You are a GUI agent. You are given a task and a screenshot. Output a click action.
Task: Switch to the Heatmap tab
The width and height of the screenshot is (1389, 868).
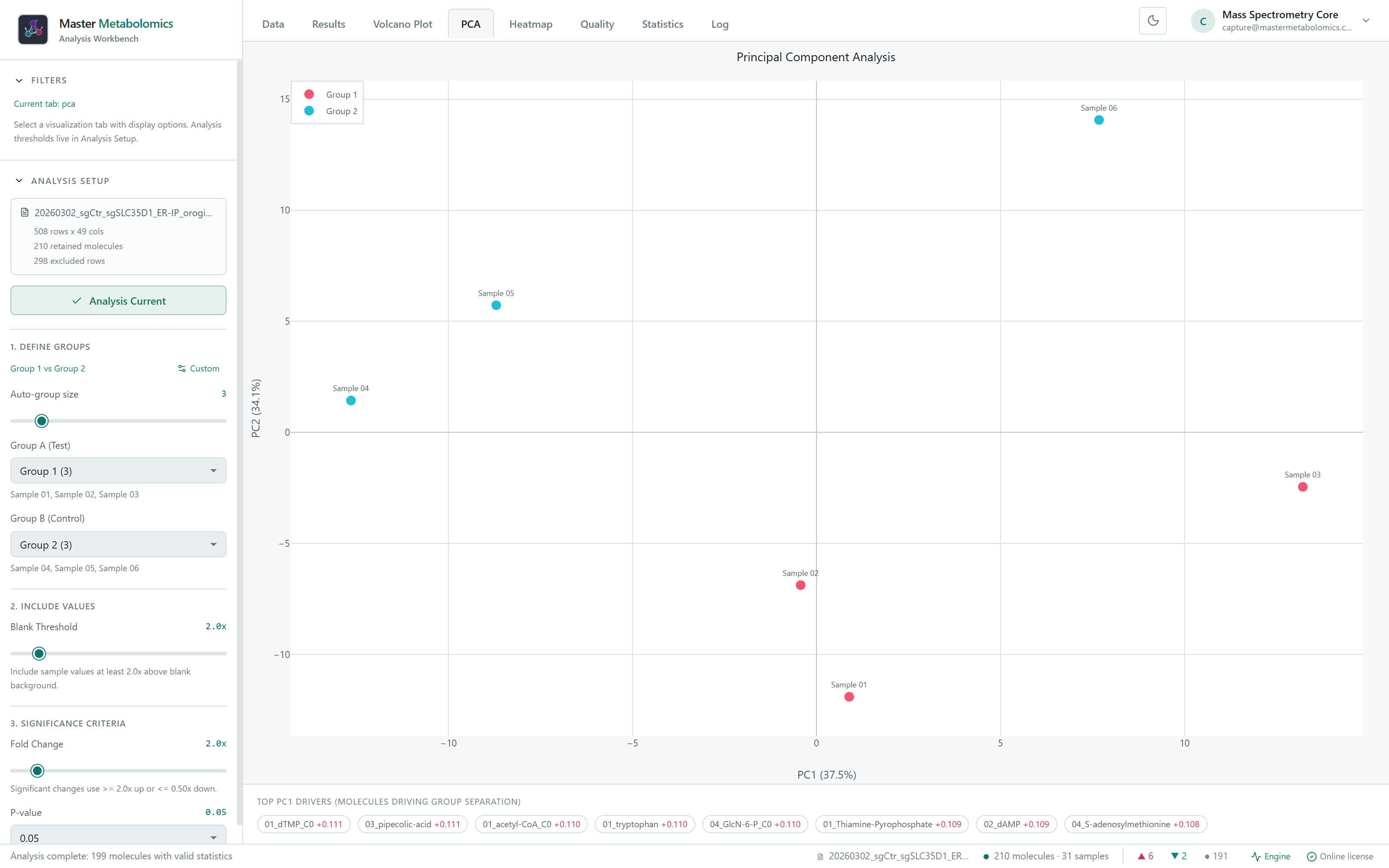530,24
